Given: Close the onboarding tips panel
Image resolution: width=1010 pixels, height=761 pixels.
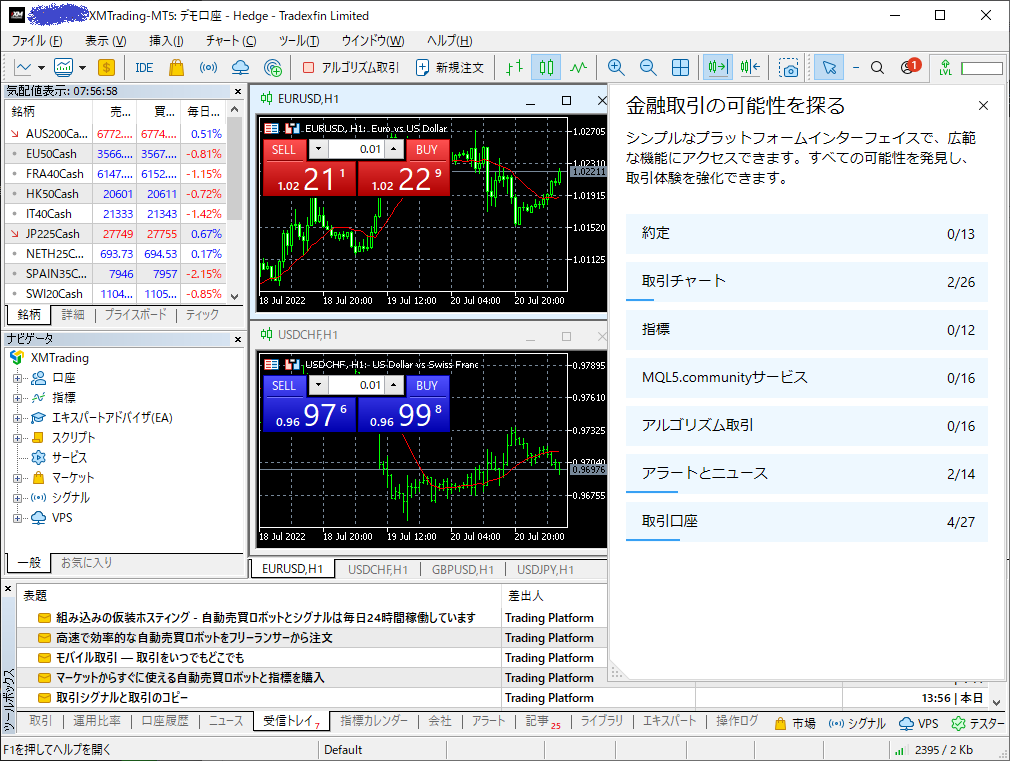Looking at the screenshot, I should (983, 106).
